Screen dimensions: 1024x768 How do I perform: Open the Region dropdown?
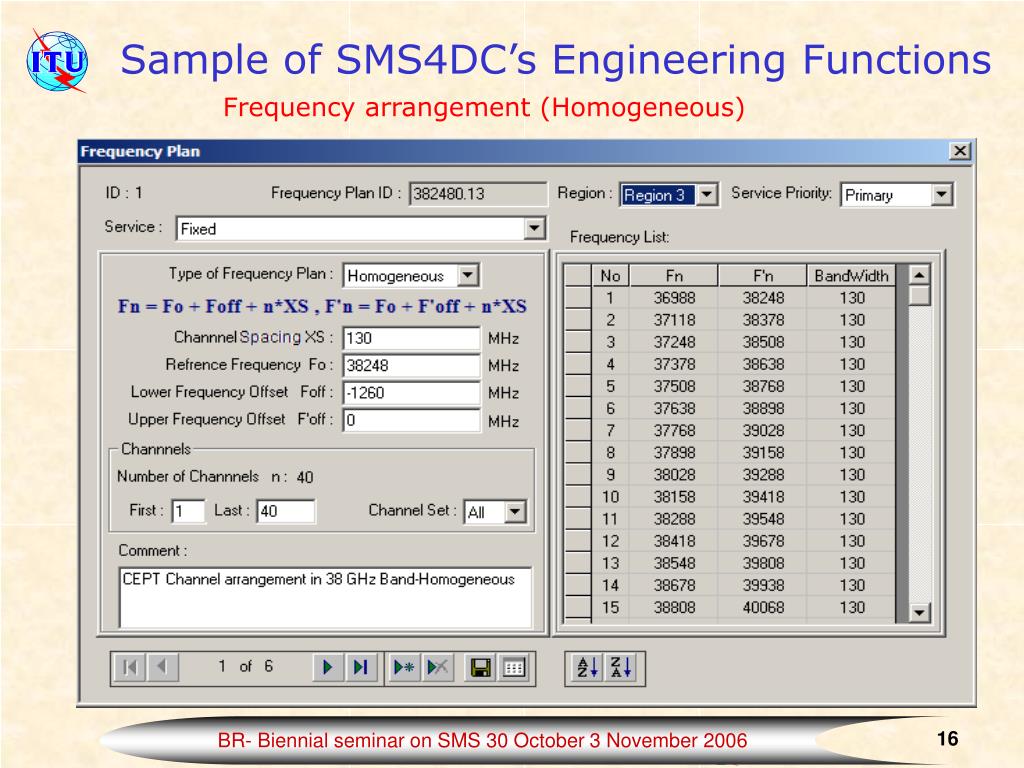[x=707, y=195]
